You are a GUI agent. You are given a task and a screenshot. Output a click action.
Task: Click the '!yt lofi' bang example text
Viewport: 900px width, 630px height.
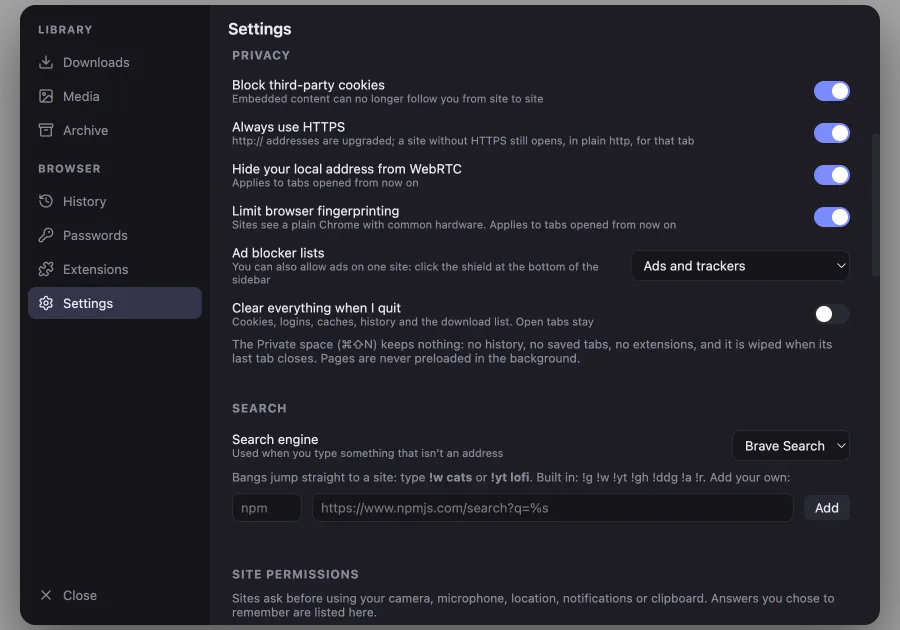(510, 477)
